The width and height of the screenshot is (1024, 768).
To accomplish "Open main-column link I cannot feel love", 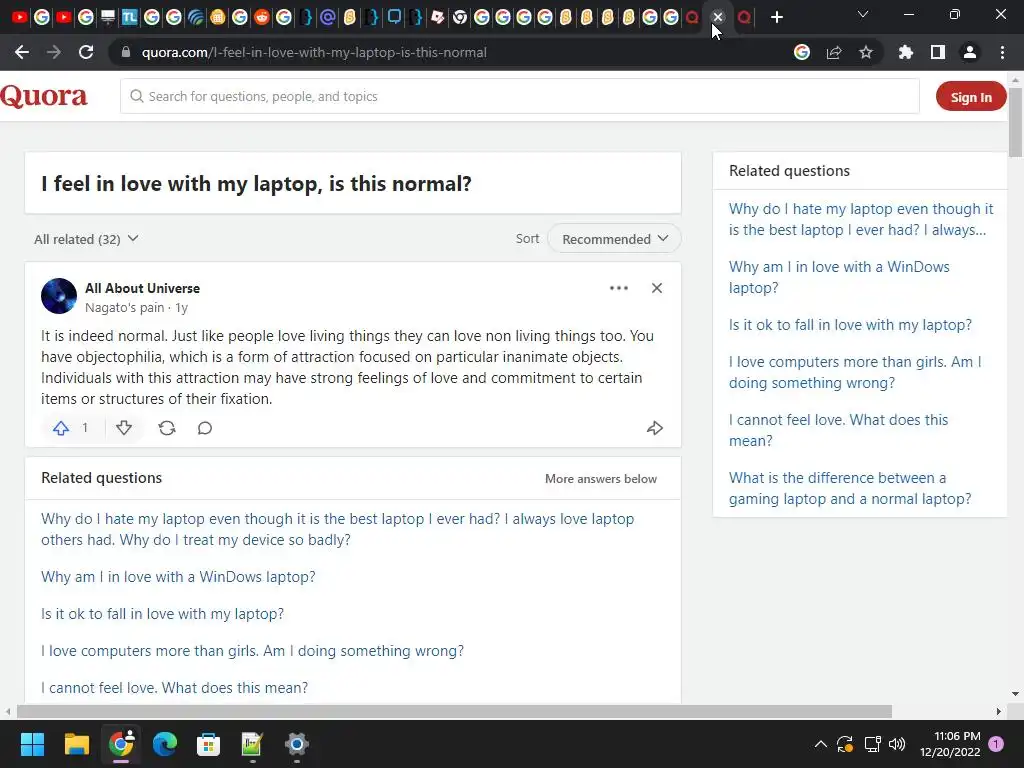I will 174,688.
